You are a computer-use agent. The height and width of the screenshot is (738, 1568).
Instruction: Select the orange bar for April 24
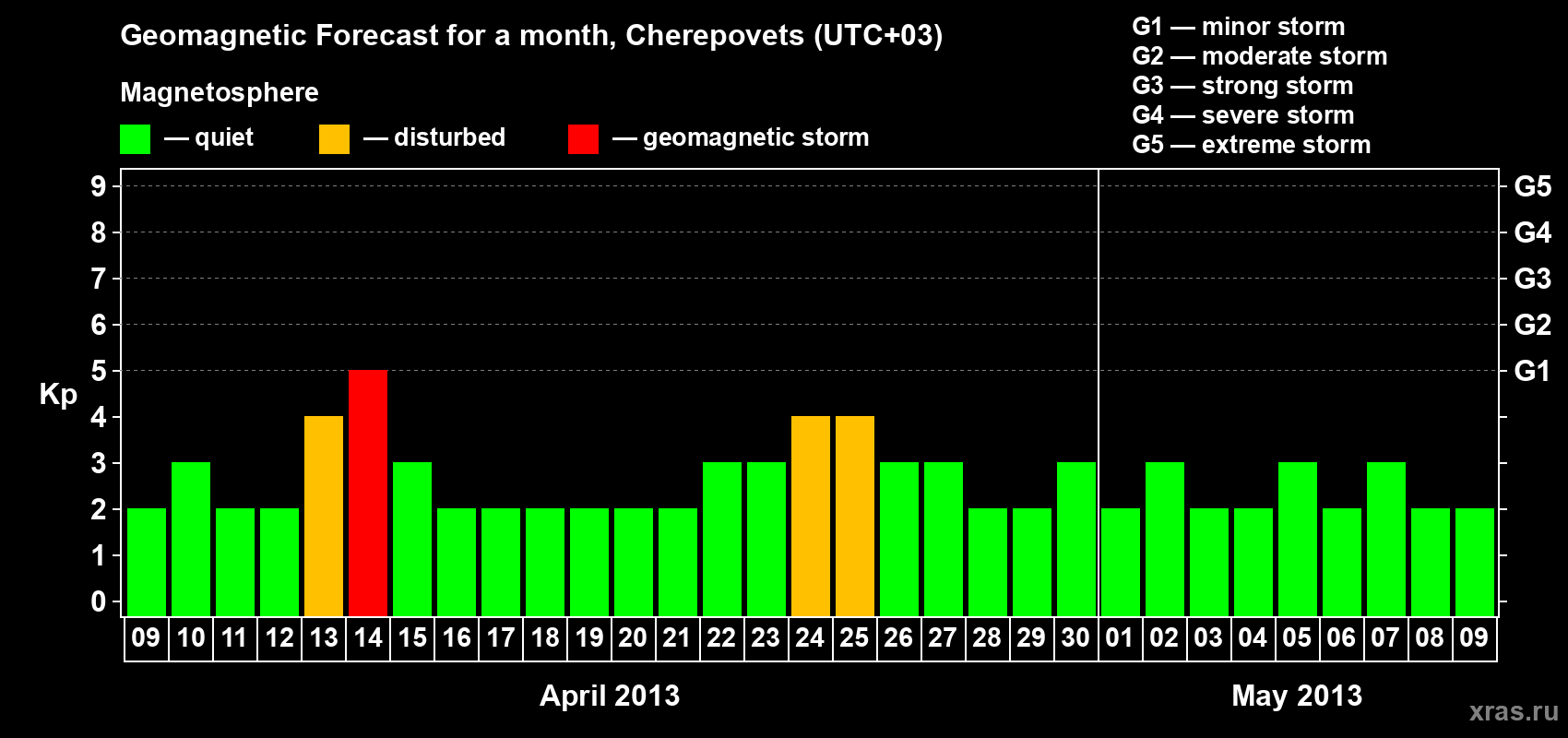811,516
